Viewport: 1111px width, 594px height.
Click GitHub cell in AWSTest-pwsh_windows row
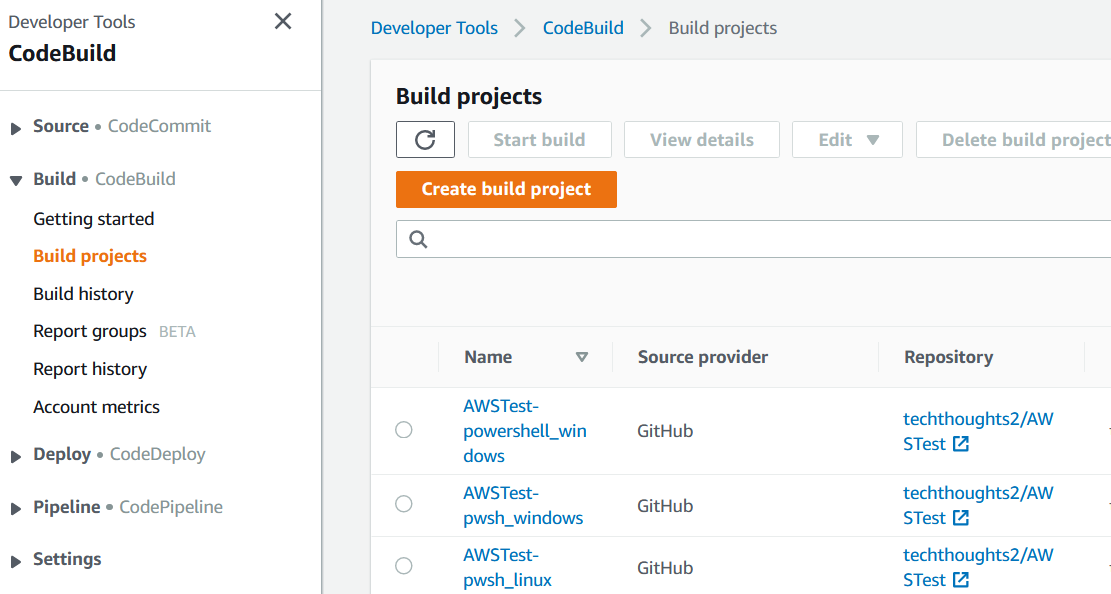pyautogui.click(x=665, y=505)
